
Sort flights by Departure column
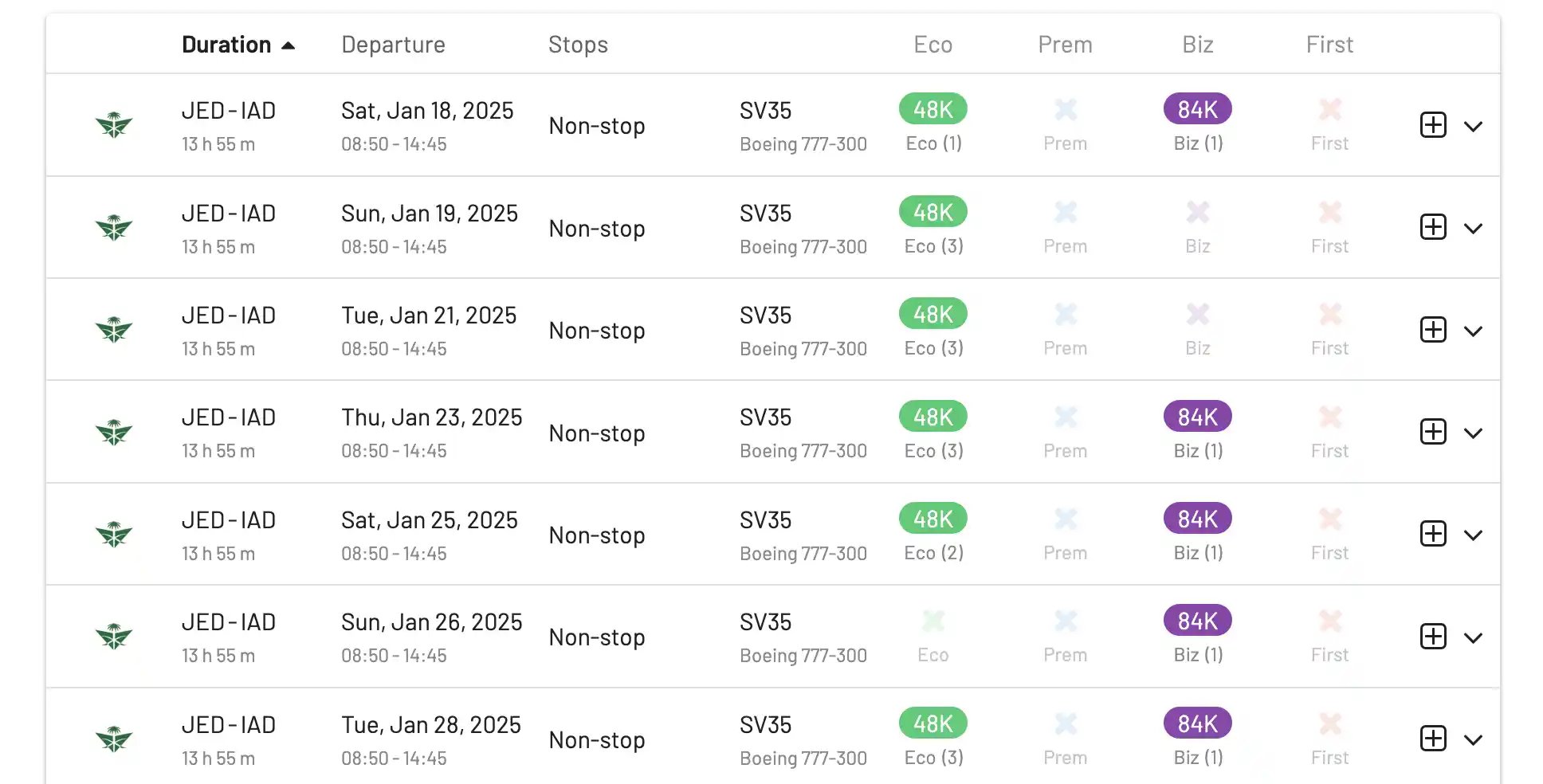393,45
